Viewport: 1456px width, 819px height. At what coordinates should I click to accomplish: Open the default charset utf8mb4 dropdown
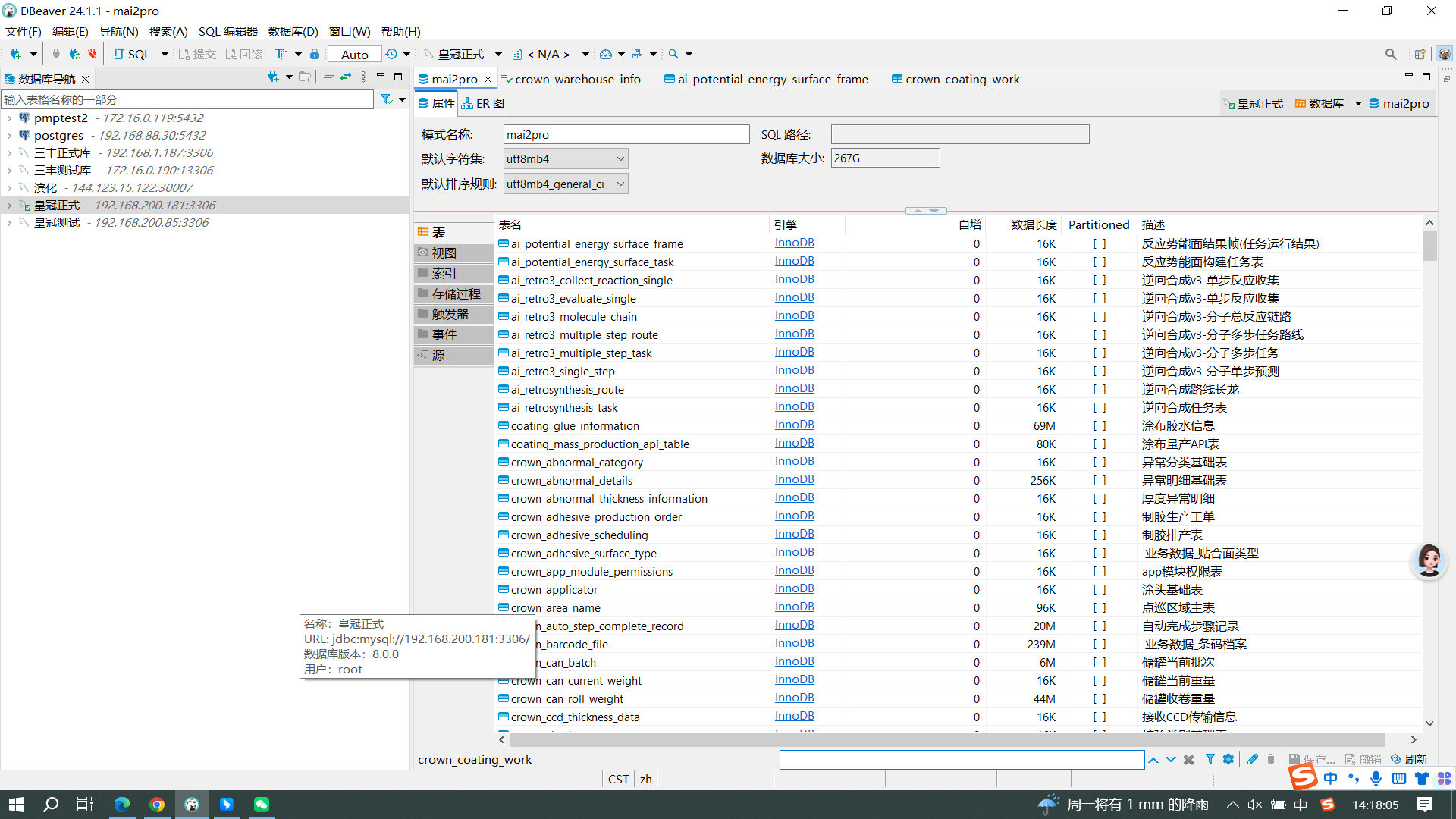click(566, 158)
